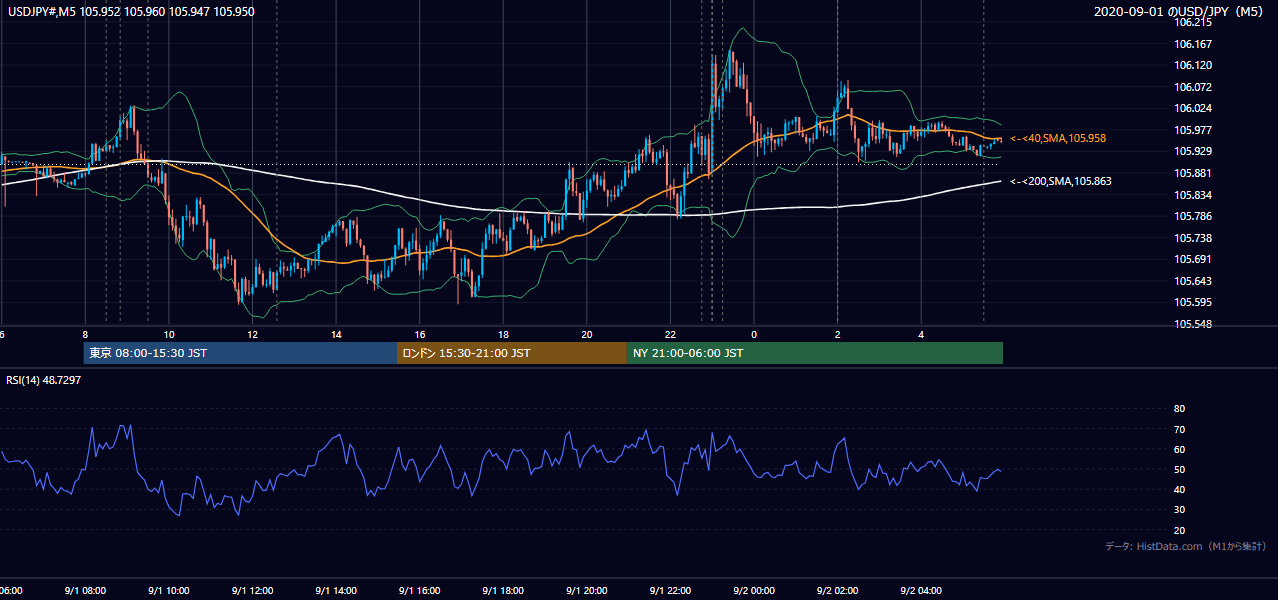Click price axis value 106.024
Viewport: 1278px width, 600px height.
[1193, 108]
